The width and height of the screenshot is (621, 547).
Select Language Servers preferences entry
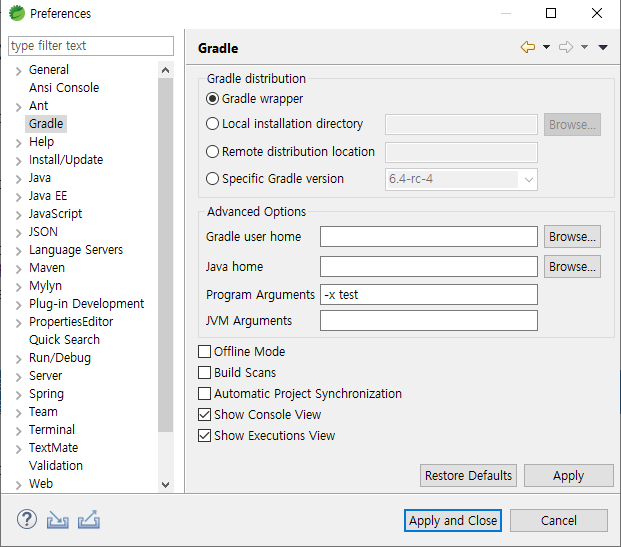coord(76,250)
